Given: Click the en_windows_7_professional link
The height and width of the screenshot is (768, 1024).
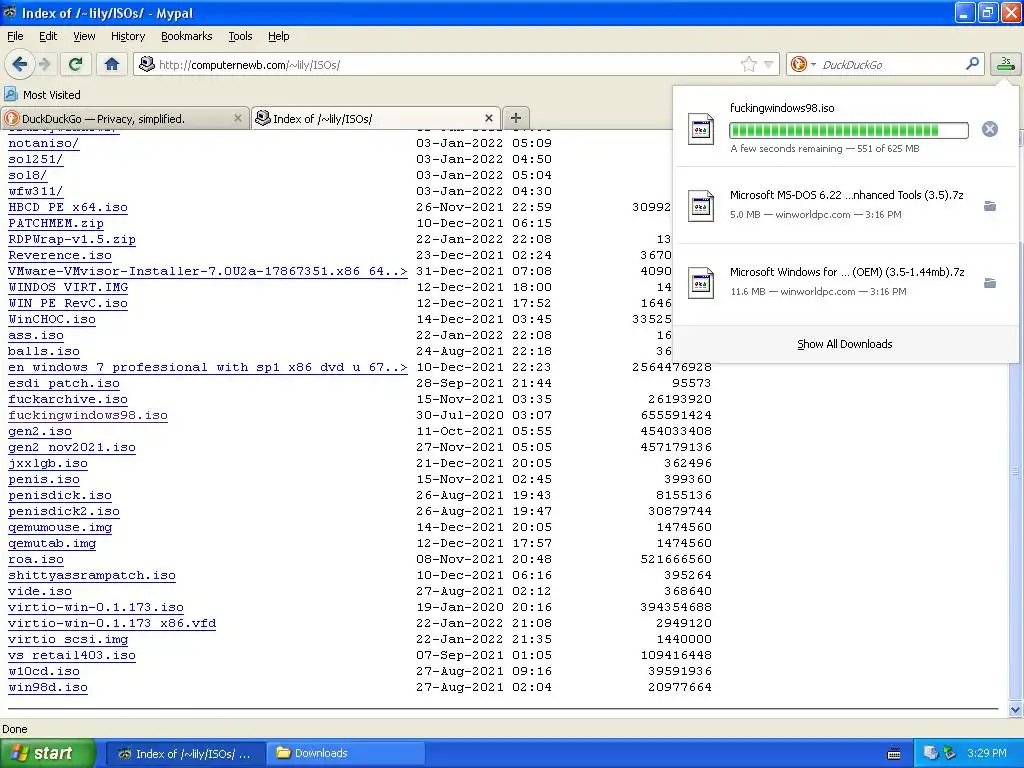Looking at the screenshot, I should (208, 367).
